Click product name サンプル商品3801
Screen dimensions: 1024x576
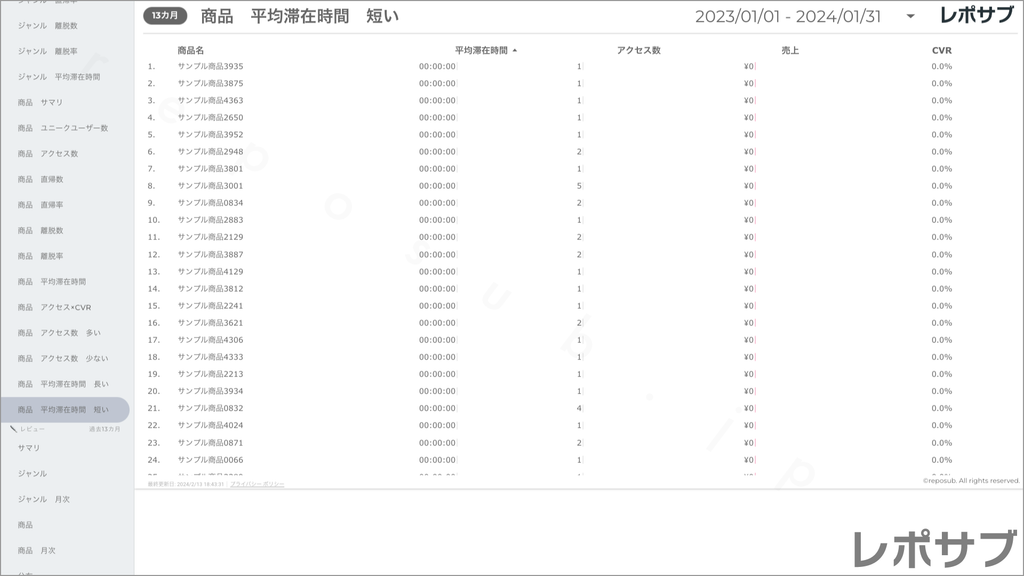click(210, 168)
